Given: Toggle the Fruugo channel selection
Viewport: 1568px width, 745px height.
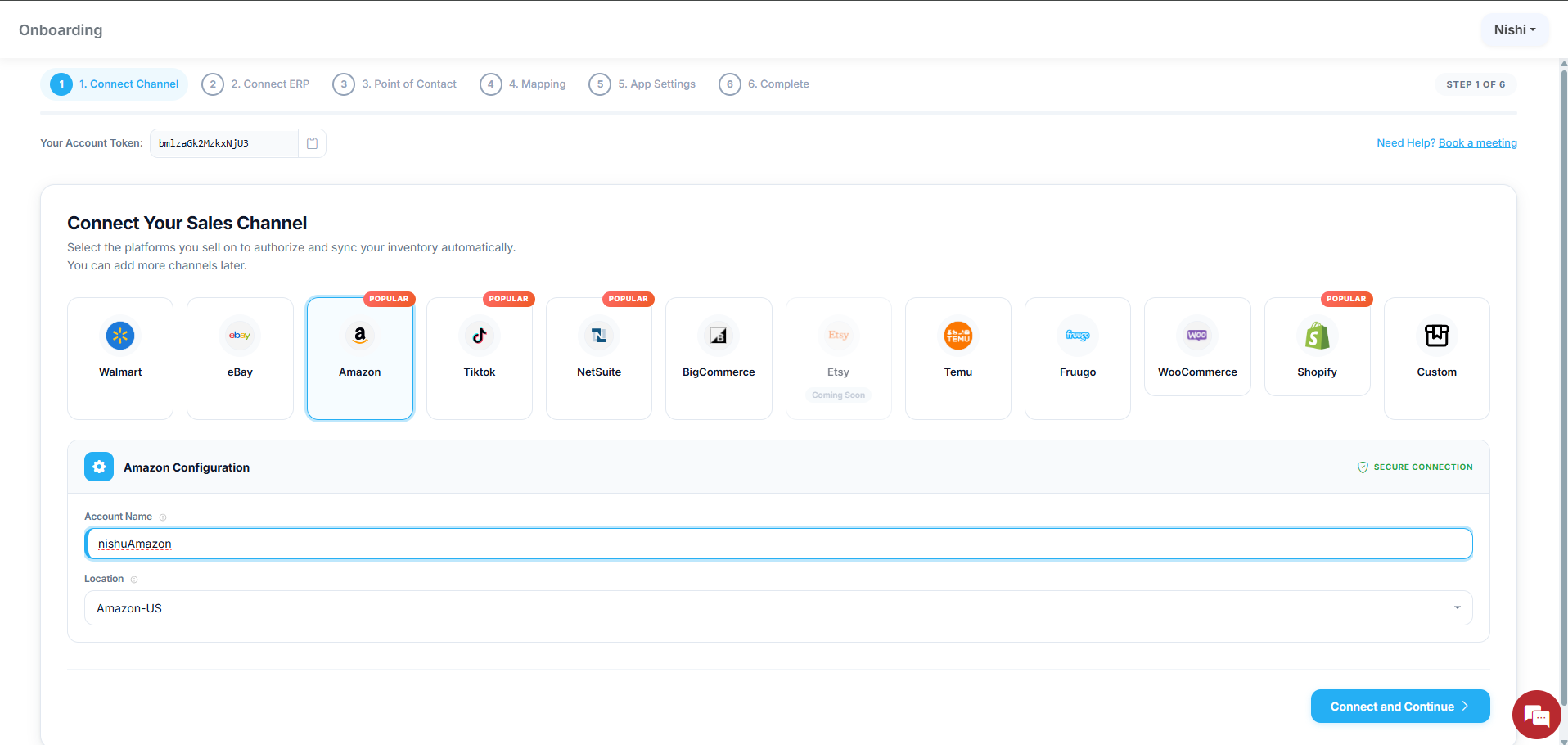Looking at the screenshot, I should (x=1077, y=358).
